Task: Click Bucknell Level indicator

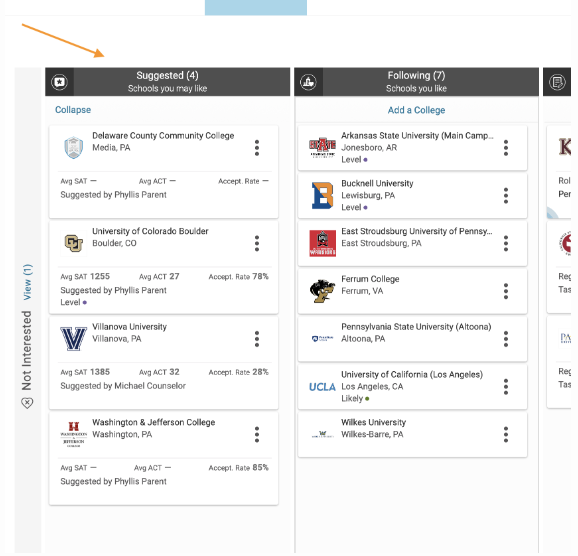Action: click(354, 207)
